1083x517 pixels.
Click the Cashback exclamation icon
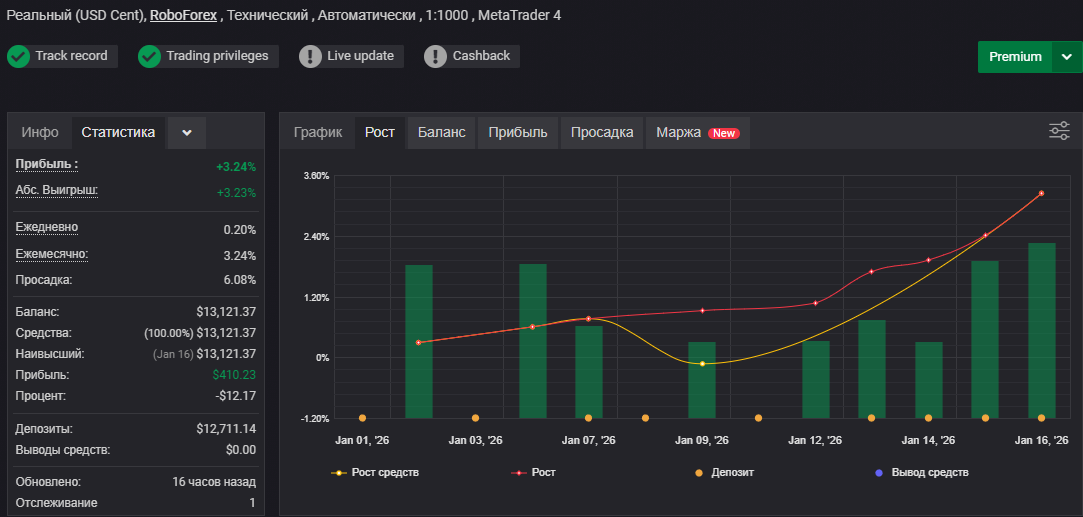click(435, 57)
